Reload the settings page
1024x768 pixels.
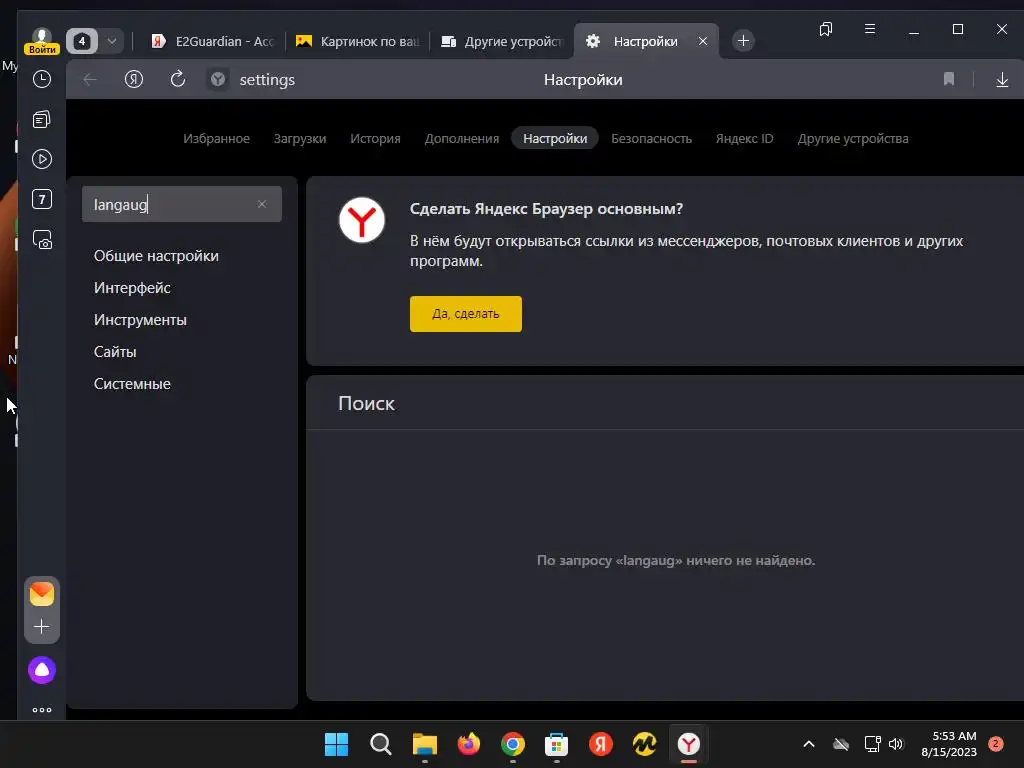tap(178, 80)
